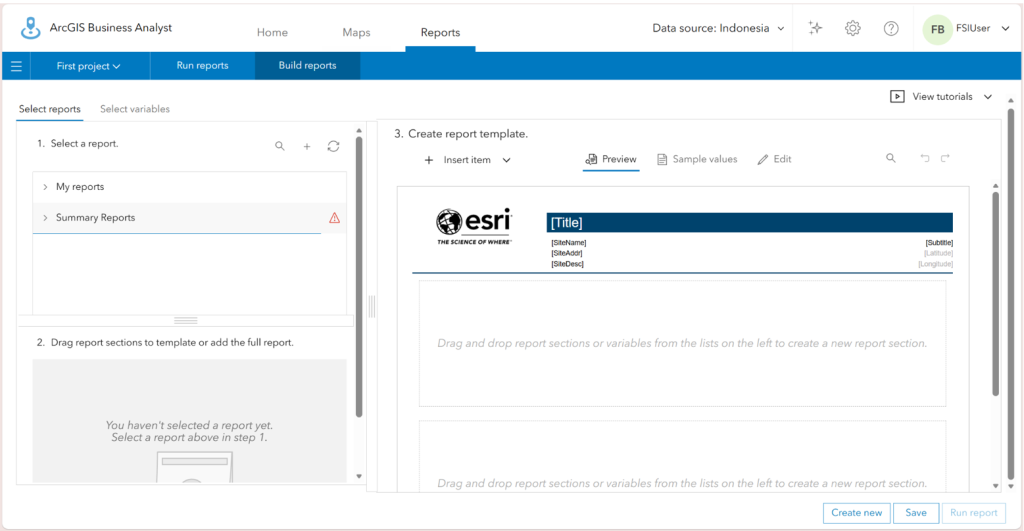Image resolution: width=1024 pixels, height=531 pixels.
Task: Open the settings gear icon
Action: (x=852, y=28)
